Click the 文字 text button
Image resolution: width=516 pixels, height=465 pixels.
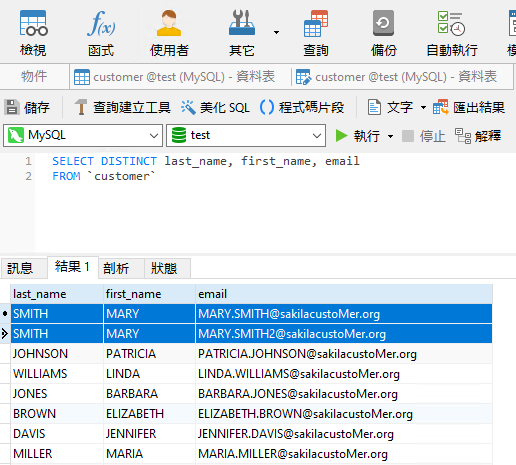(x=390, y=107)
